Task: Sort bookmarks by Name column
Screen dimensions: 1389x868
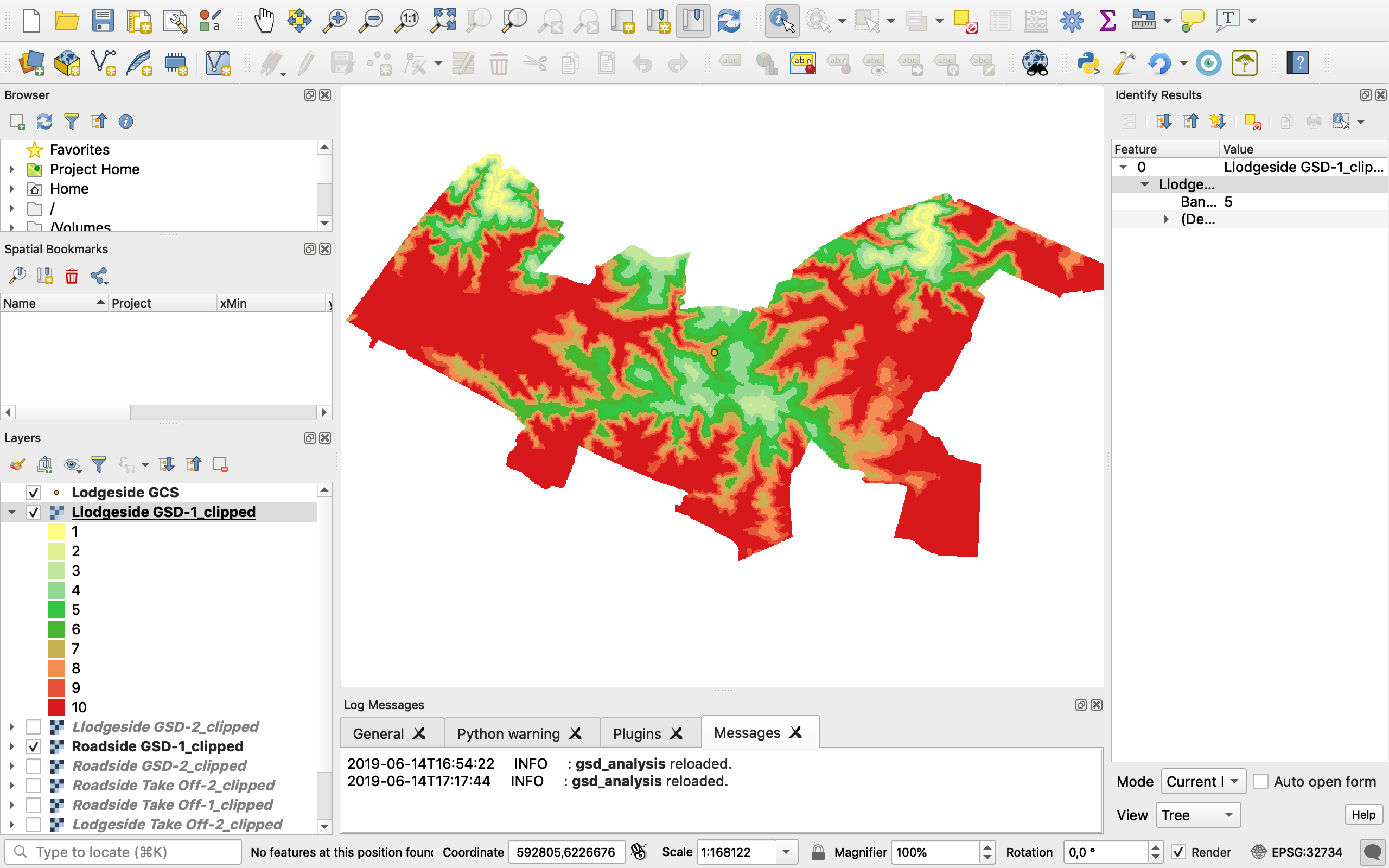Action: pyautogui.click(x=54, y=303)
